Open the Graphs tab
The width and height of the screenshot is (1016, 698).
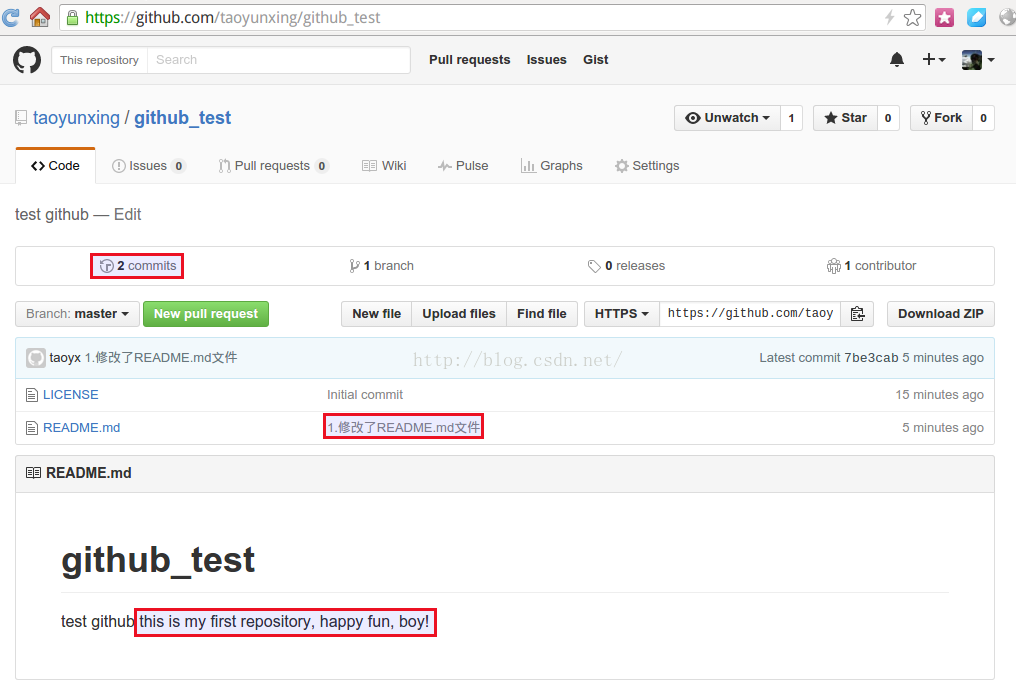551,166
